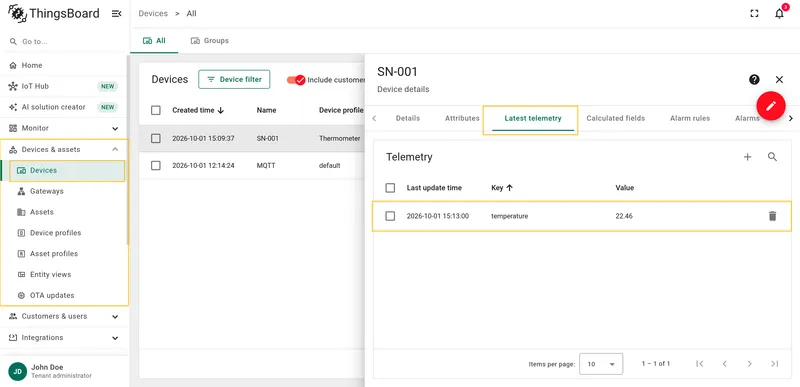Select all telemetry checkbox in header
This screenshot has height=387, width=800.
[x=390, y=188]
